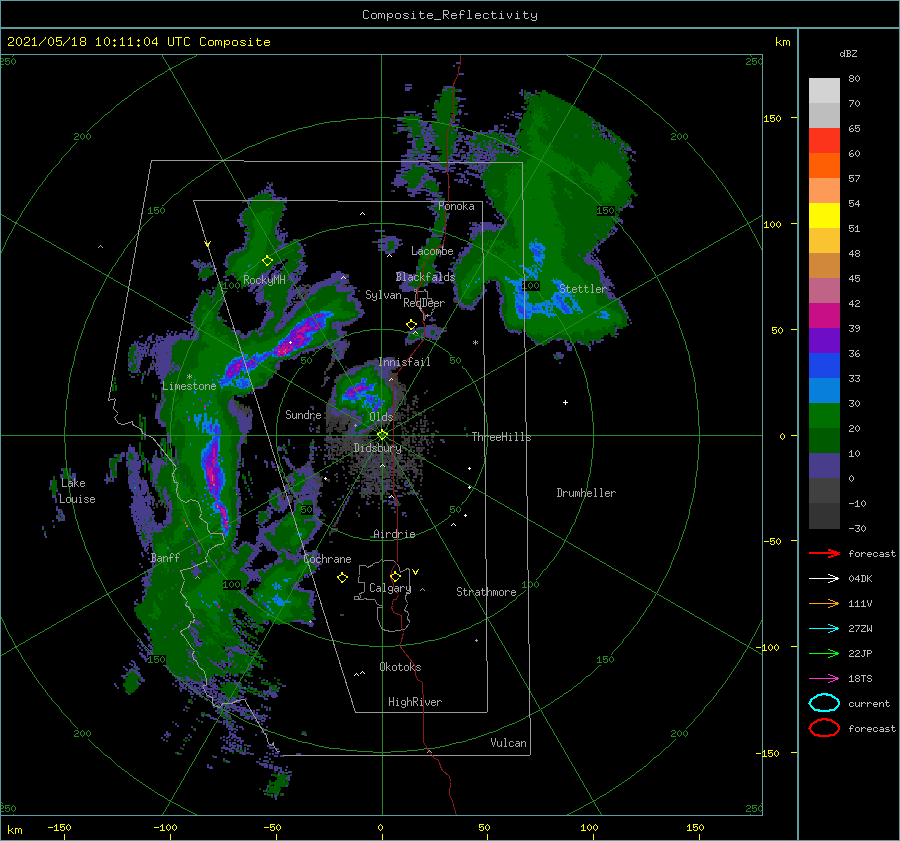Click the Sylvan label

click(383, 295)
